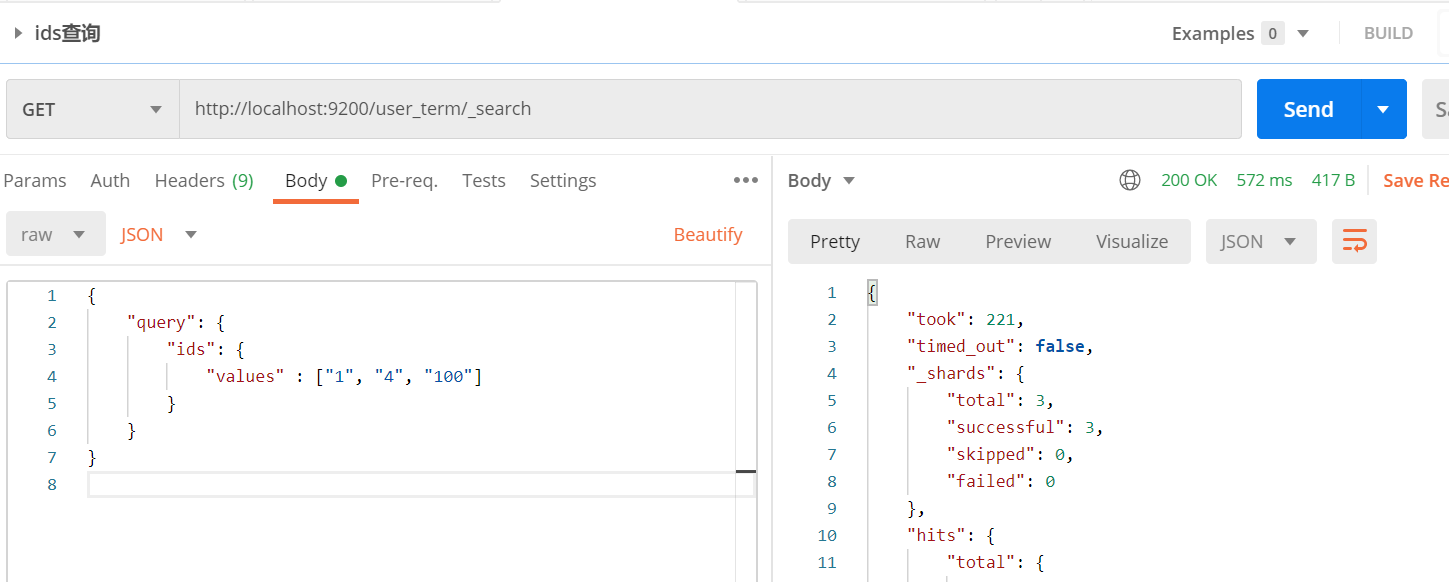Switch to the Headers tab
Viewport: 1449px width, 582px height.
click(204, 181)
